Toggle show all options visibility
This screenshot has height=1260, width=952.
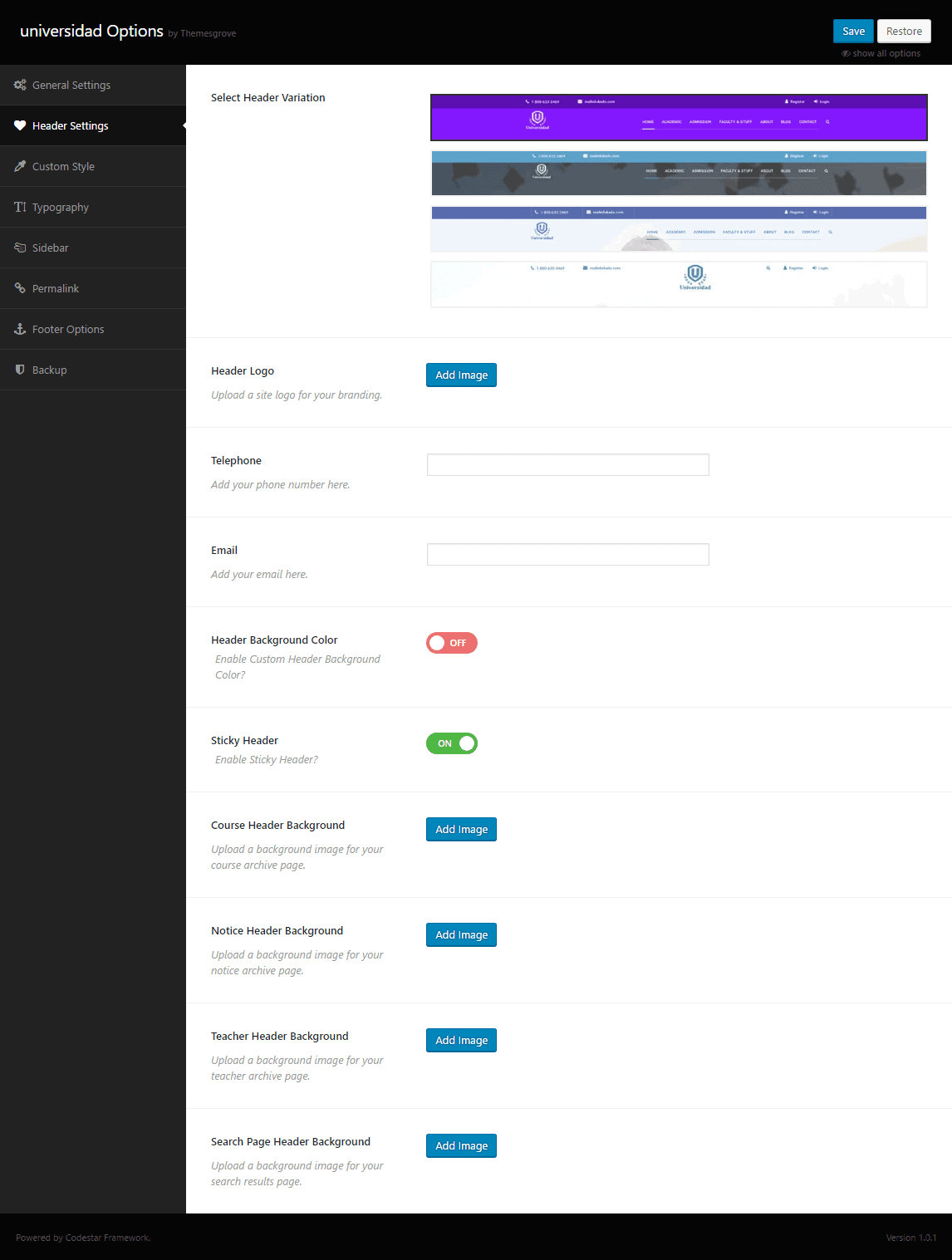[881, 52]
